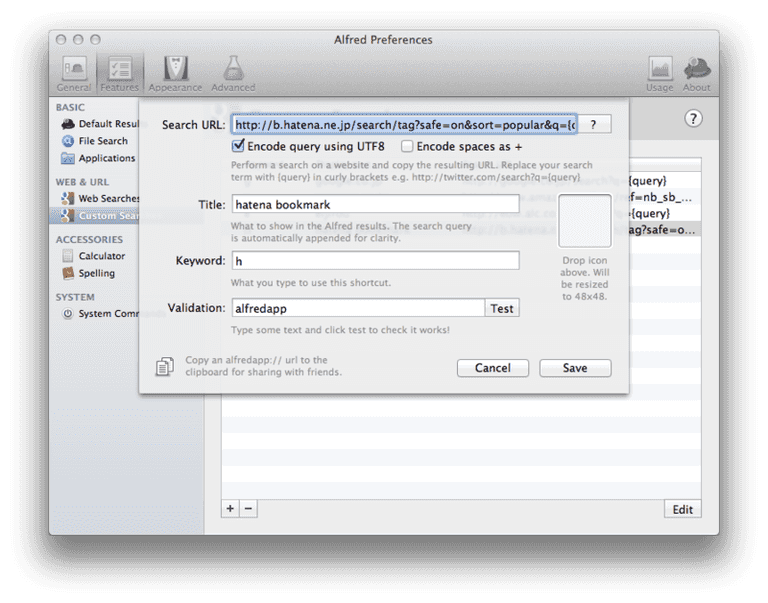This screenshot has height=603, width=768.
Task: Select the list row ending ag?safe=o…
Action: pyautogui.click(x=665, y=230)
